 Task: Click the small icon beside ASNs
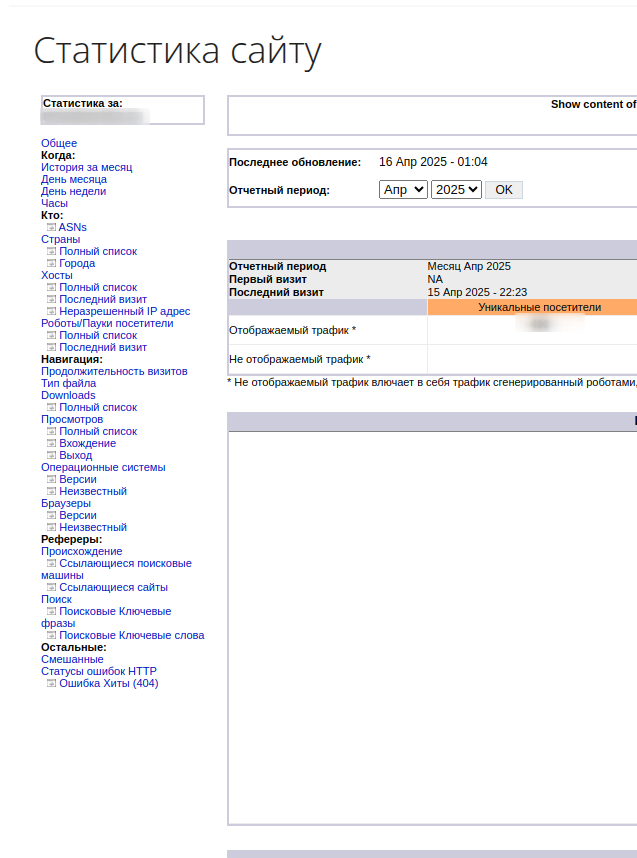coord(51,227)
